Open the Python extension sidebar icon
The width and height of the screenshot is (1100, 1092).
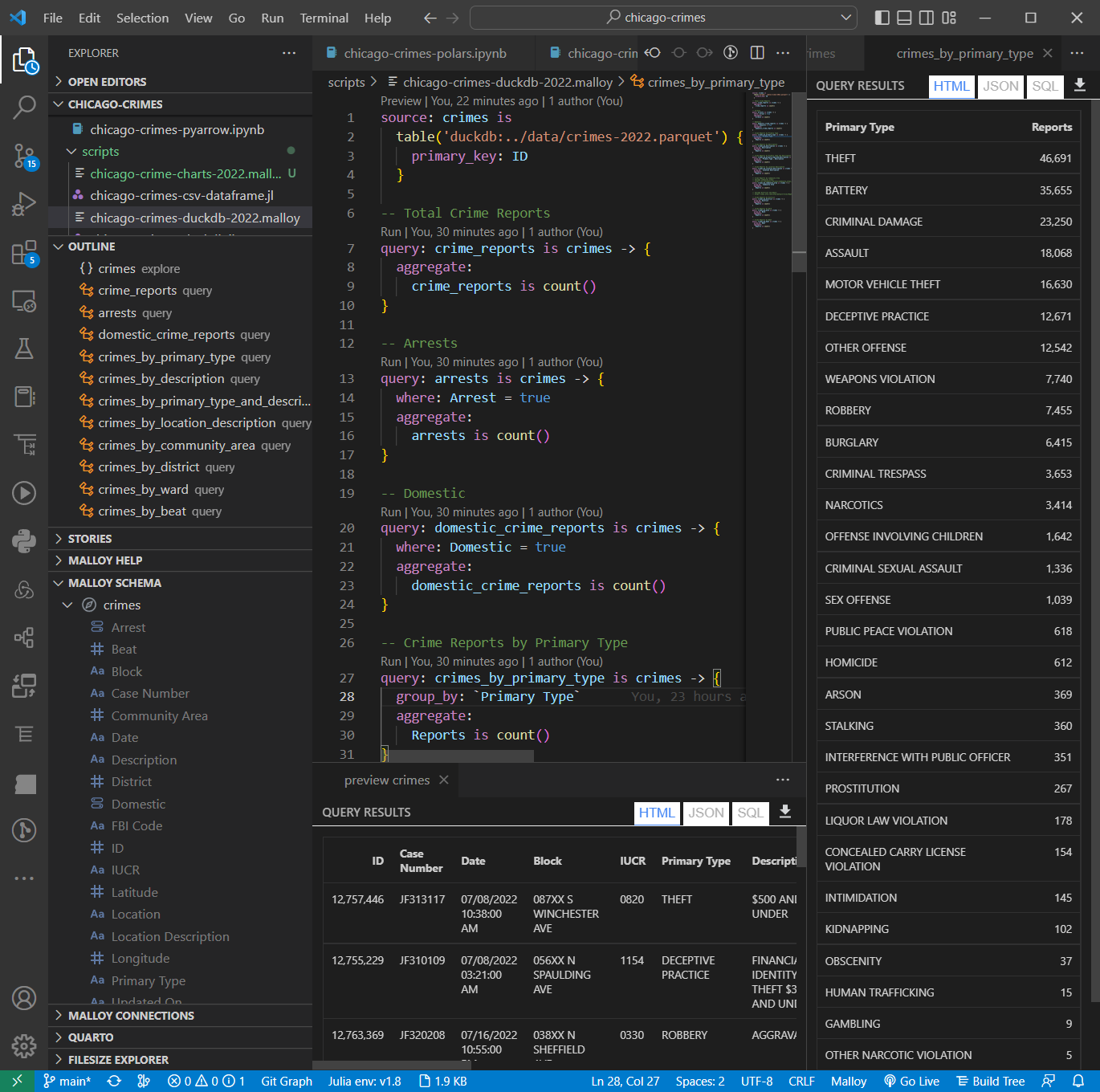[24, 541]
